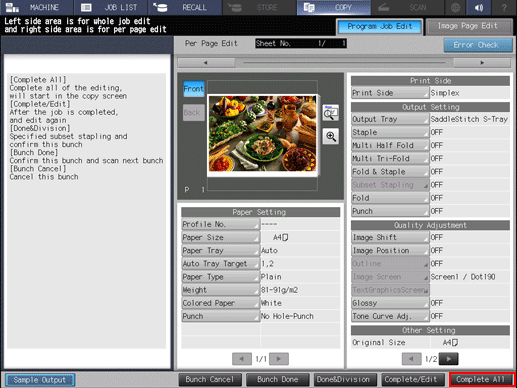Open the globe icon in top bar
The height and width of the screenshot is (388, 517).
[455, 7]
